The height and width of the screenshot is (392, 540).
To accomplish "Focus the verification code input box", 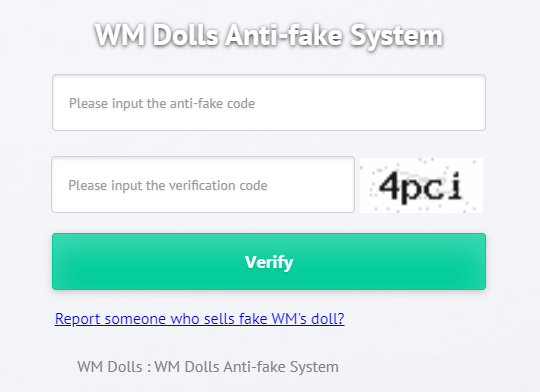I will coord(203,185).
